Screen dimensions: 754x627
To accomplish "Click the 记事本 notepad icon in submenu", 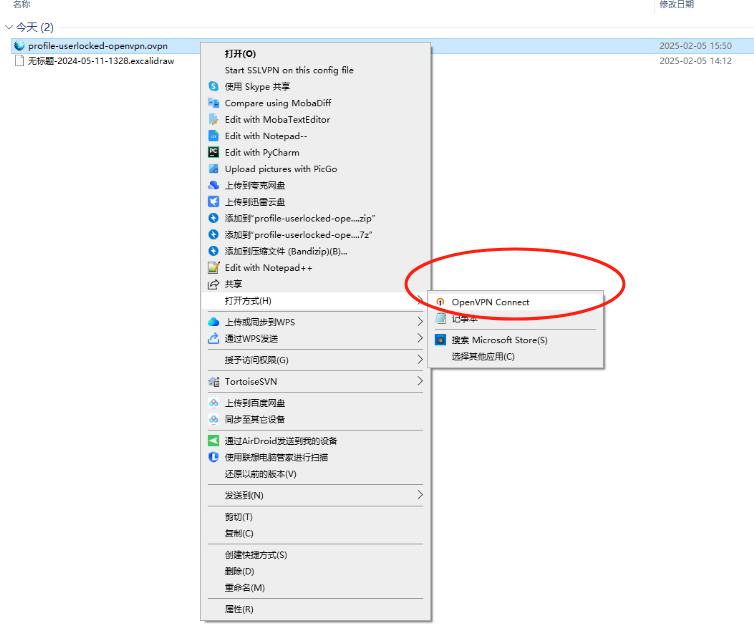I will click(440, 318).
